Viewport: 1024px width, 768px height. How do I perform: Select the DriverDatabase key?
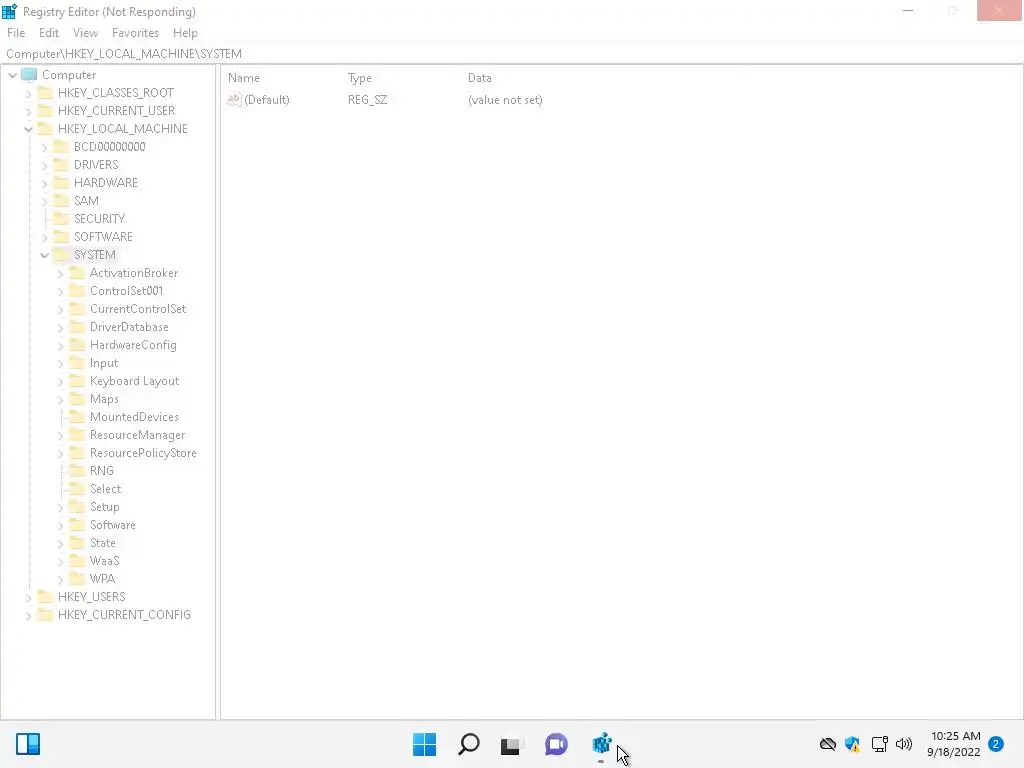point(129,327)
